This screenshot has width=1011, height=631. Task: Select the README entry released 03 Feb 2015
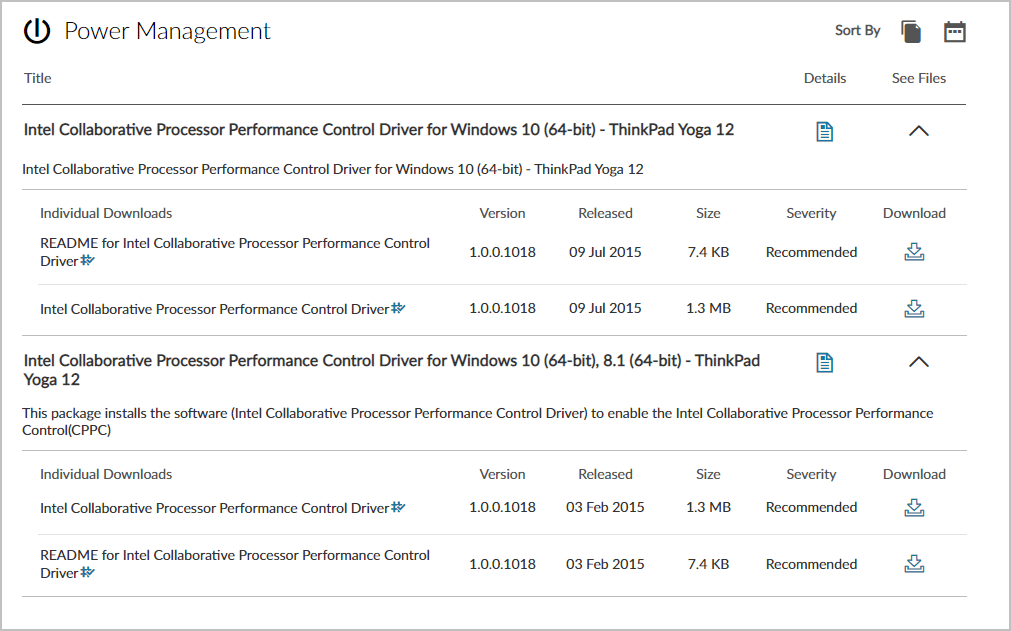point(235,564)
